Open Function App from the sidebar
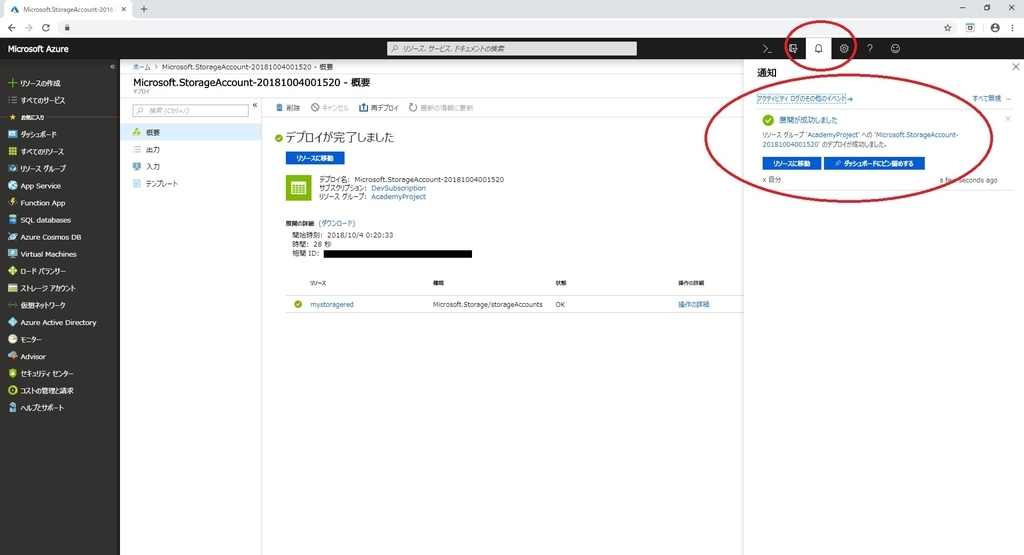 click(x=37, y=203)
